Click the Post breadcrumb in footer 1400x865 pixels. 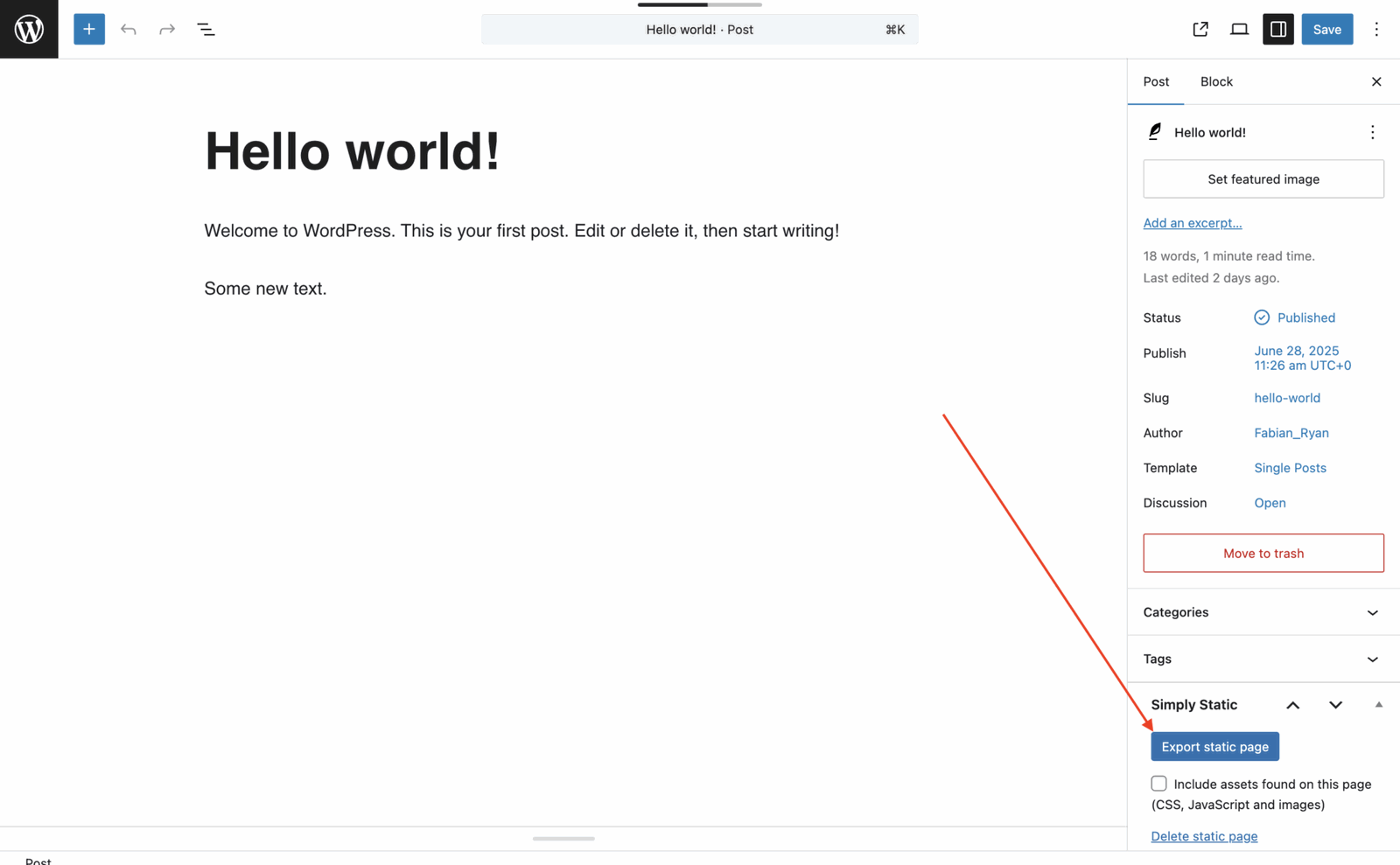point(38,860)
